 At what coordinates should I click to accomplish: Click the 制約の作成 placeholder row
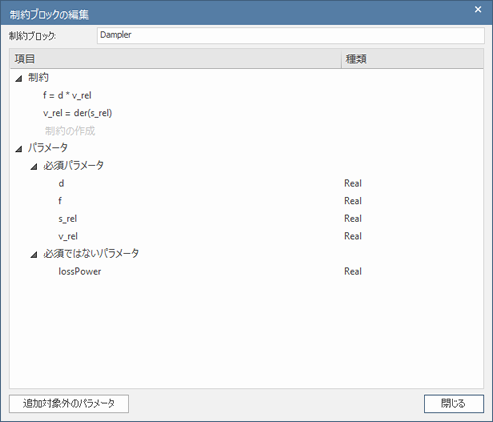[x=70, y=131]
